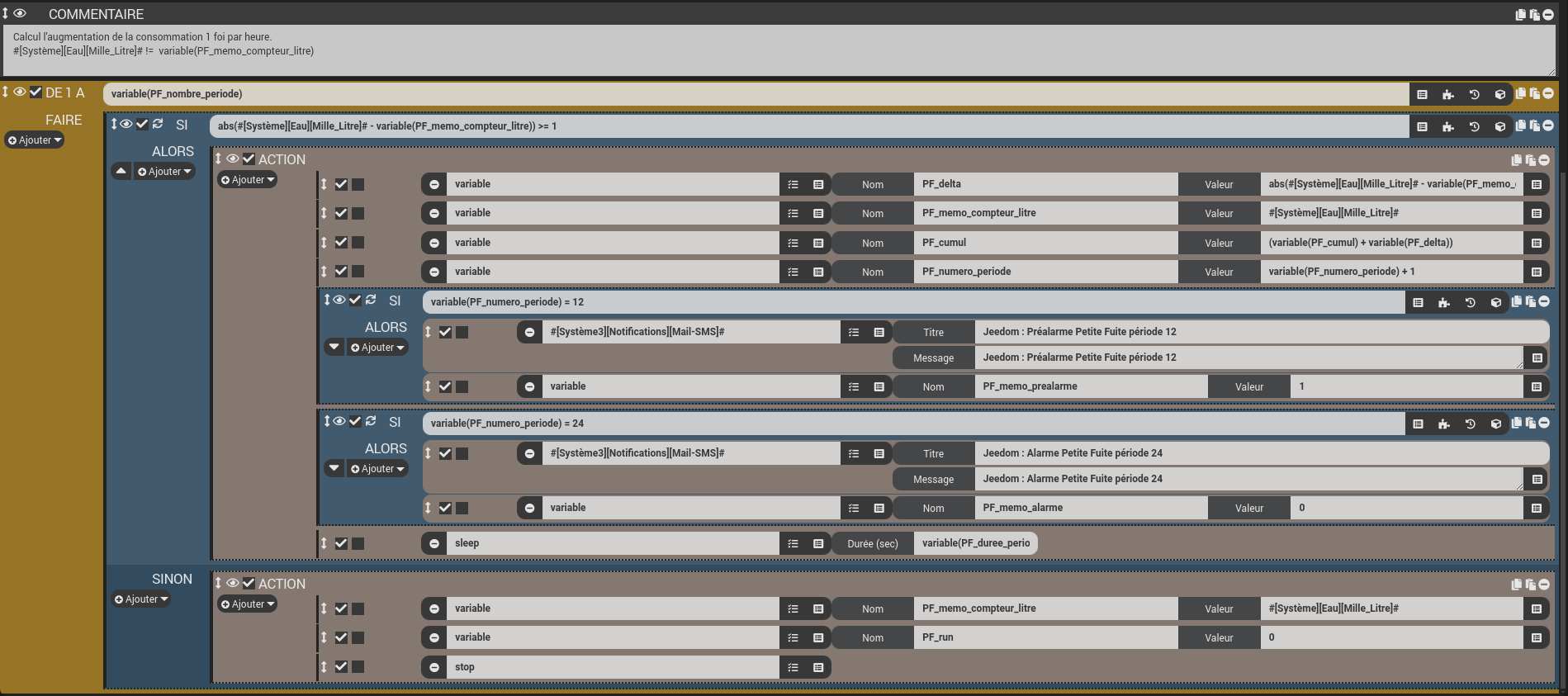
Task: Uncheck the DE 1 A block checkbox
Action: (36, 92)
